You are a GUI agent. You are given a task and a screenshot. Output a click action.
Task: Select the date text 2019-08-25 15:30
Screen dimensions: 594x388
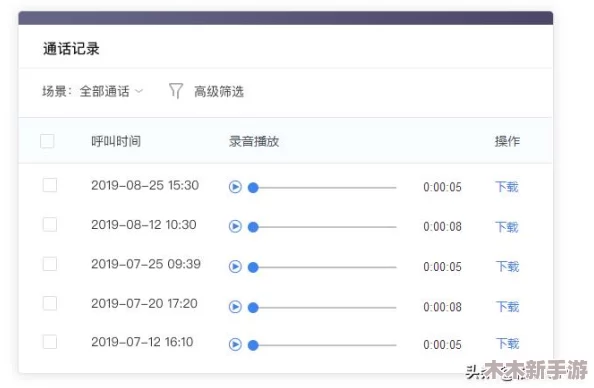145,185
